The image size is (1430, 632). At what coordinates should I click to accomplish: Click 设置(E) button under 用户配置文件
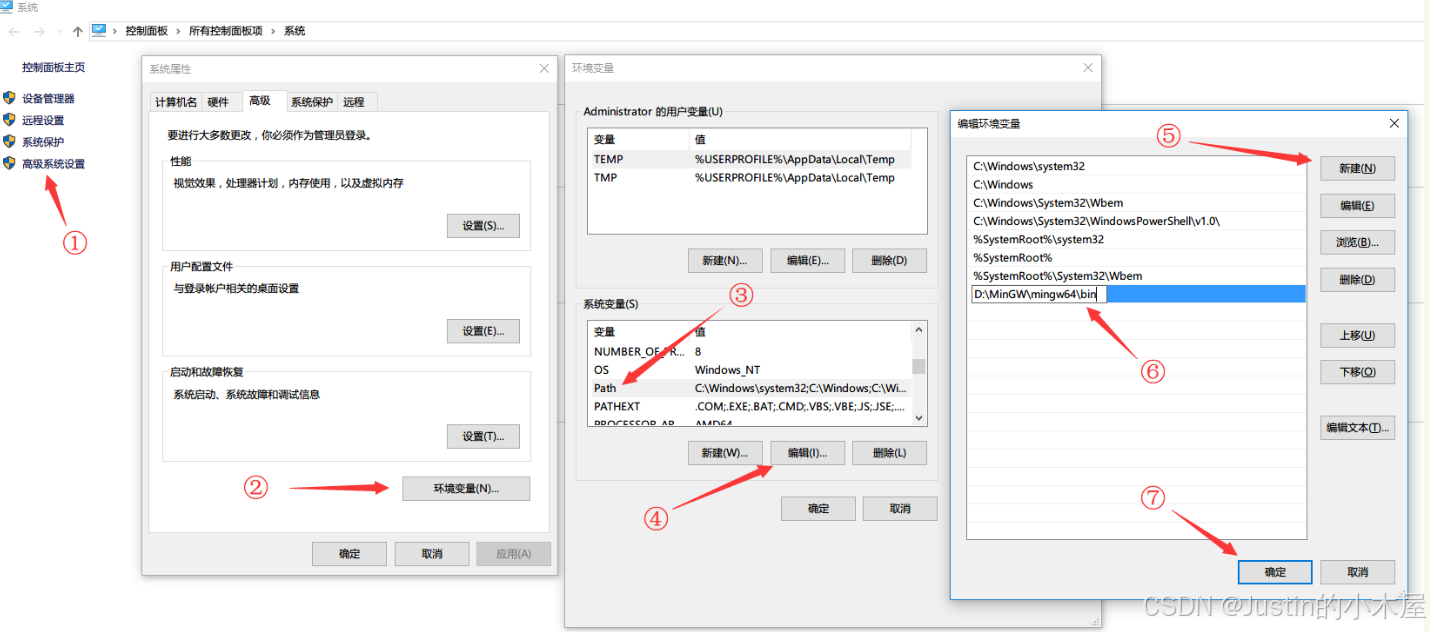483,331
